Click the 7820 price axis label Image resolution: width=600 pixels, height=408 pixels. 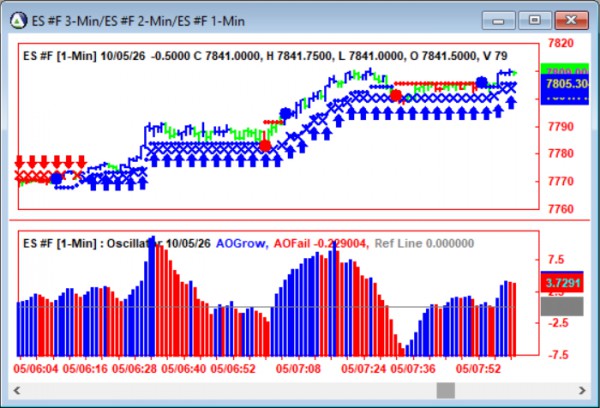point(561,43)
